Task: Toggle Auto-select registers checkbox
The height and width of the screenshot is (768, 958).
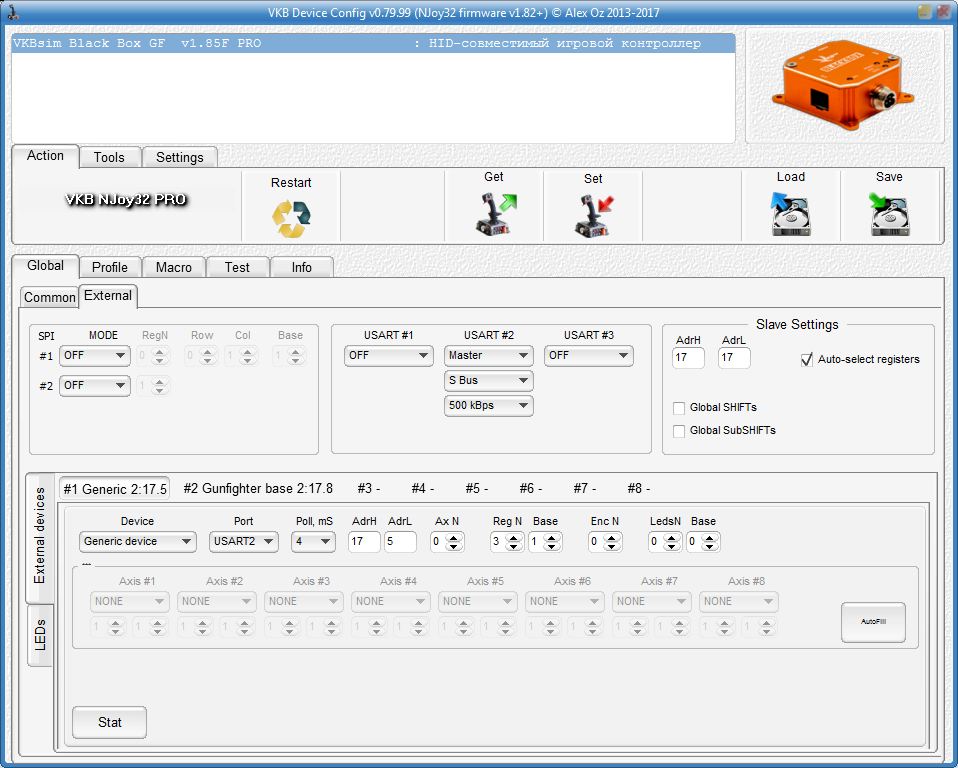Action: coord(806,359)
